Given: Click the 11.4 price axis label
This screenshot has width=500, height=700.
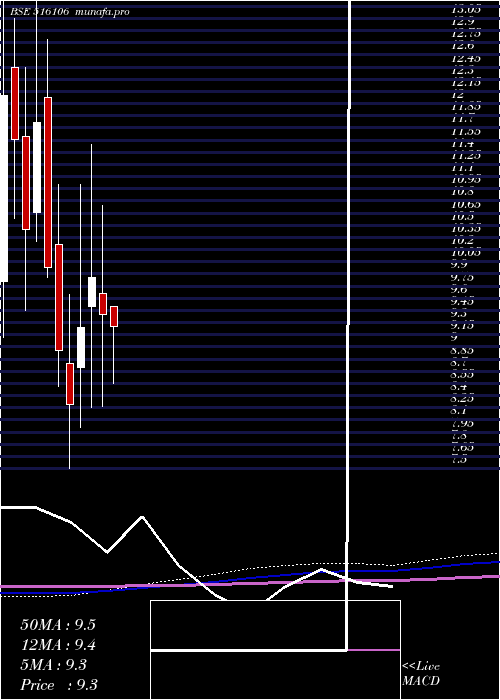Looking at the screenshot, I should 462,144.
